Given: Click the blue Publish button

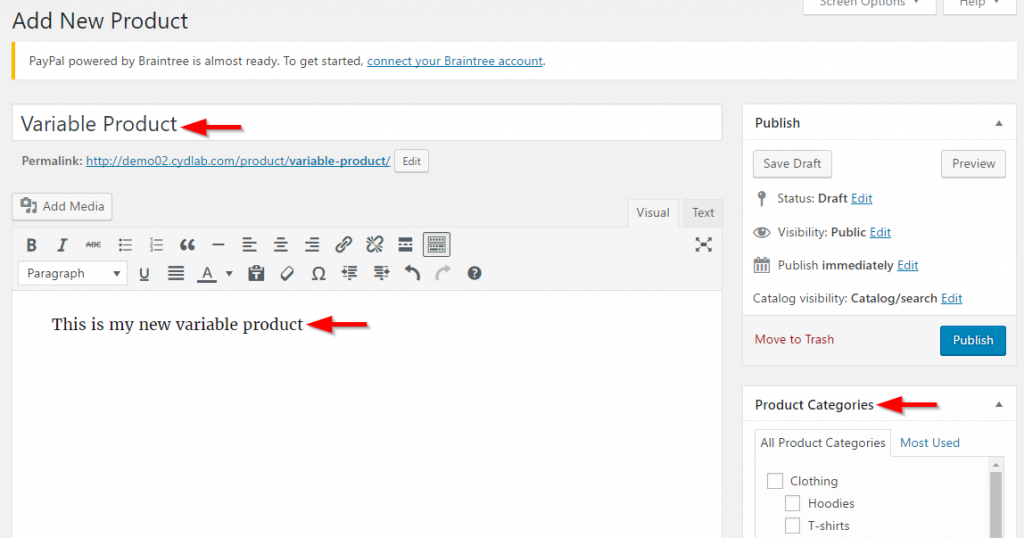Looking at the screenshot, I should (x=972, y=340).
